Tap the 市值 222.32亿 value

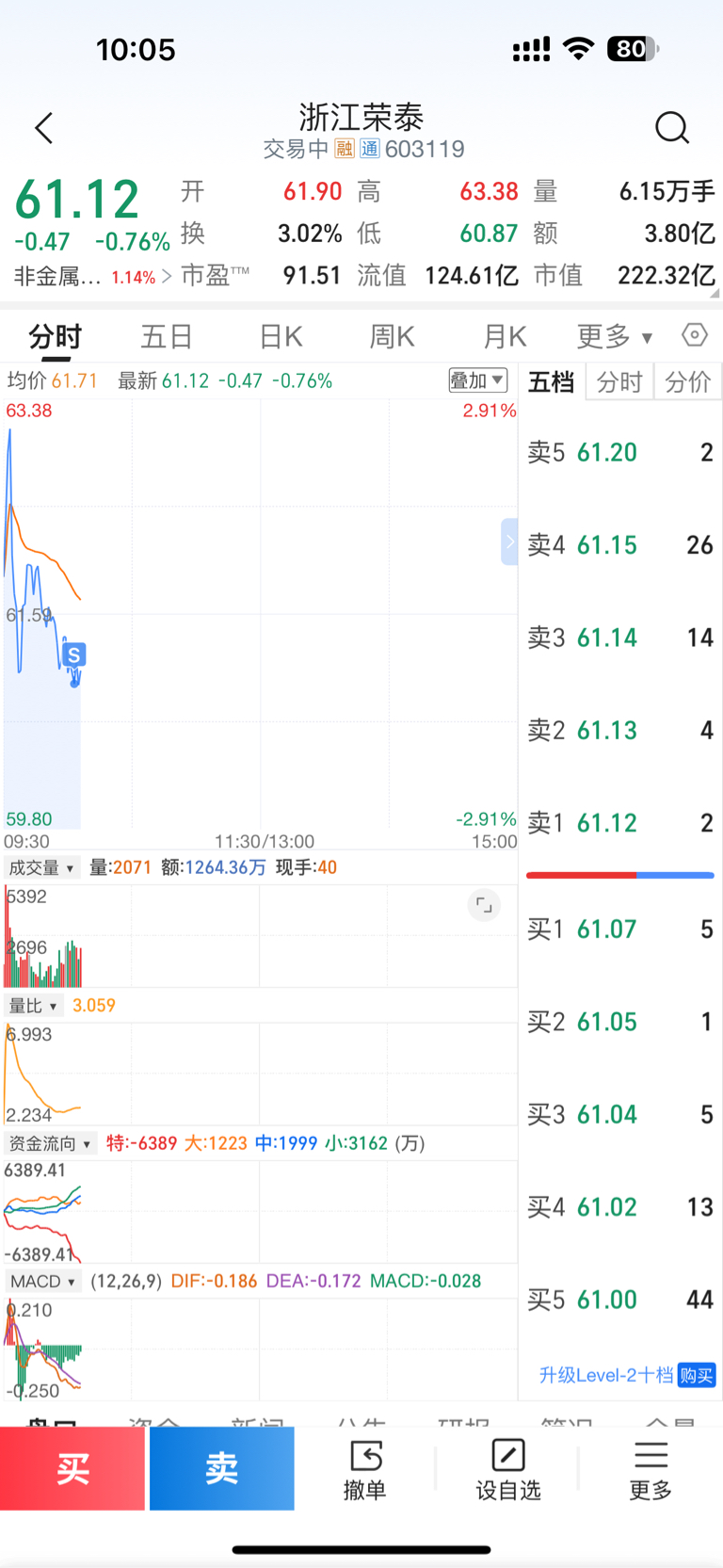click(x=666, y=275)
